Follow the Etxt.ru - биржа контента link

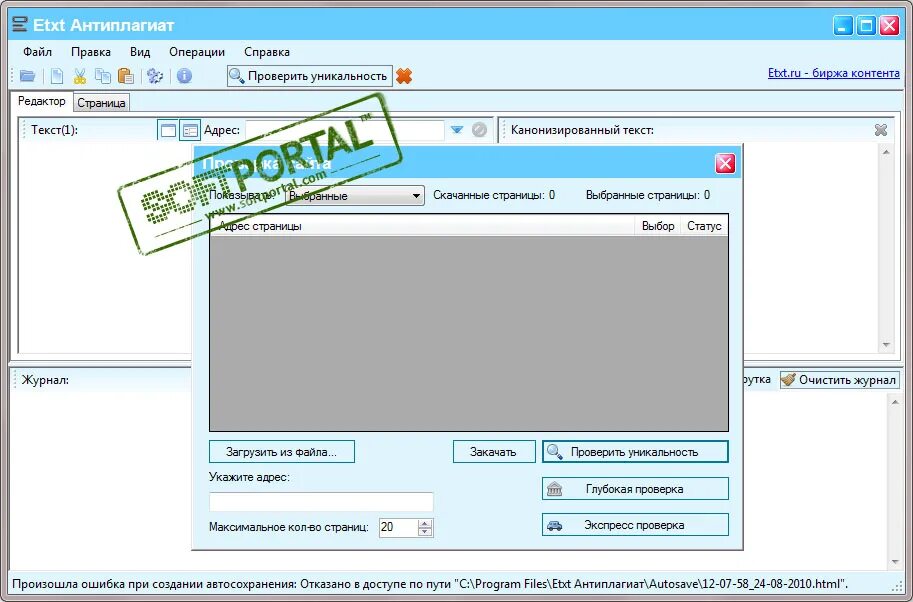(834, 73)
